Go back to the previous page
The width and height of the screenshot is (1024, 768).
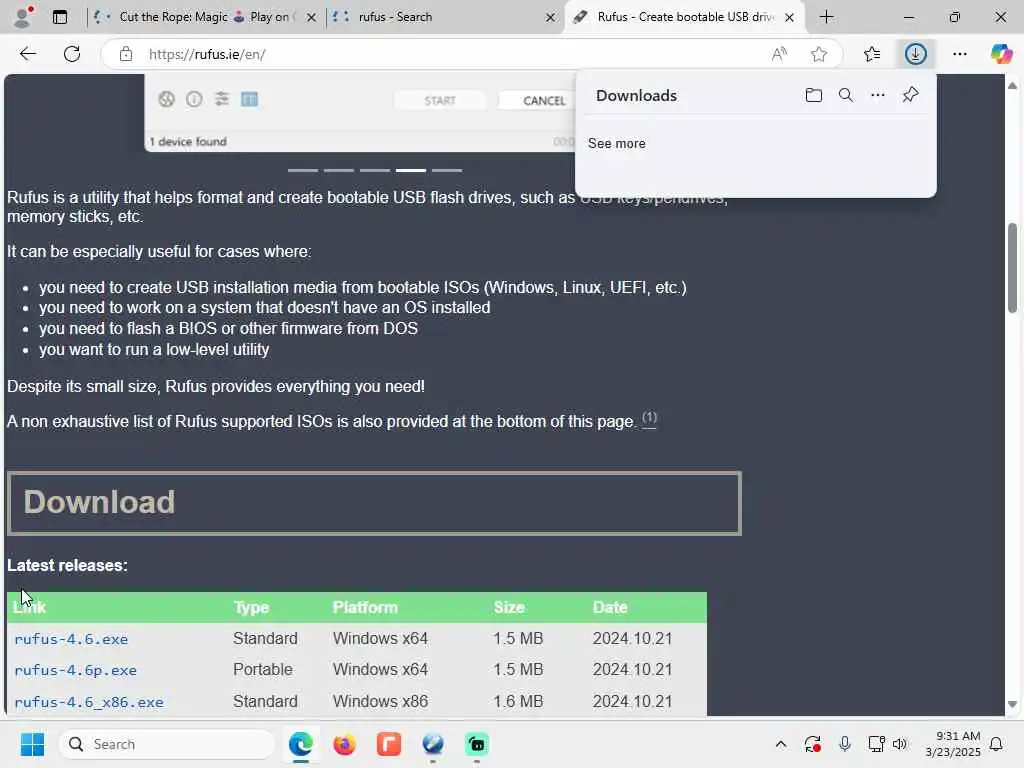tap(27, 54)
